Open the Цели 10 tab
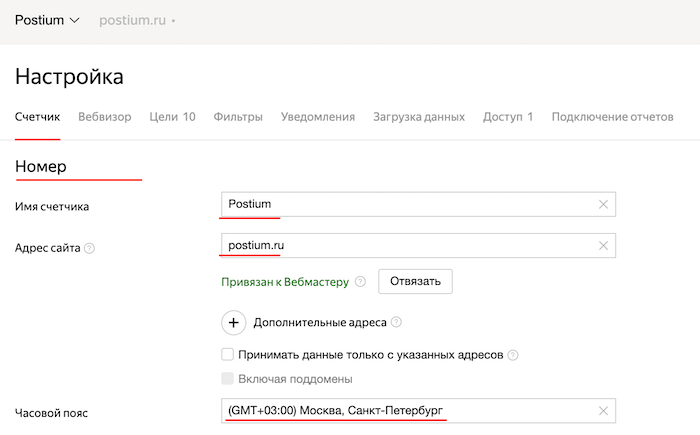The width and height of the screenshot is (700, 435). tap(172, 117)
